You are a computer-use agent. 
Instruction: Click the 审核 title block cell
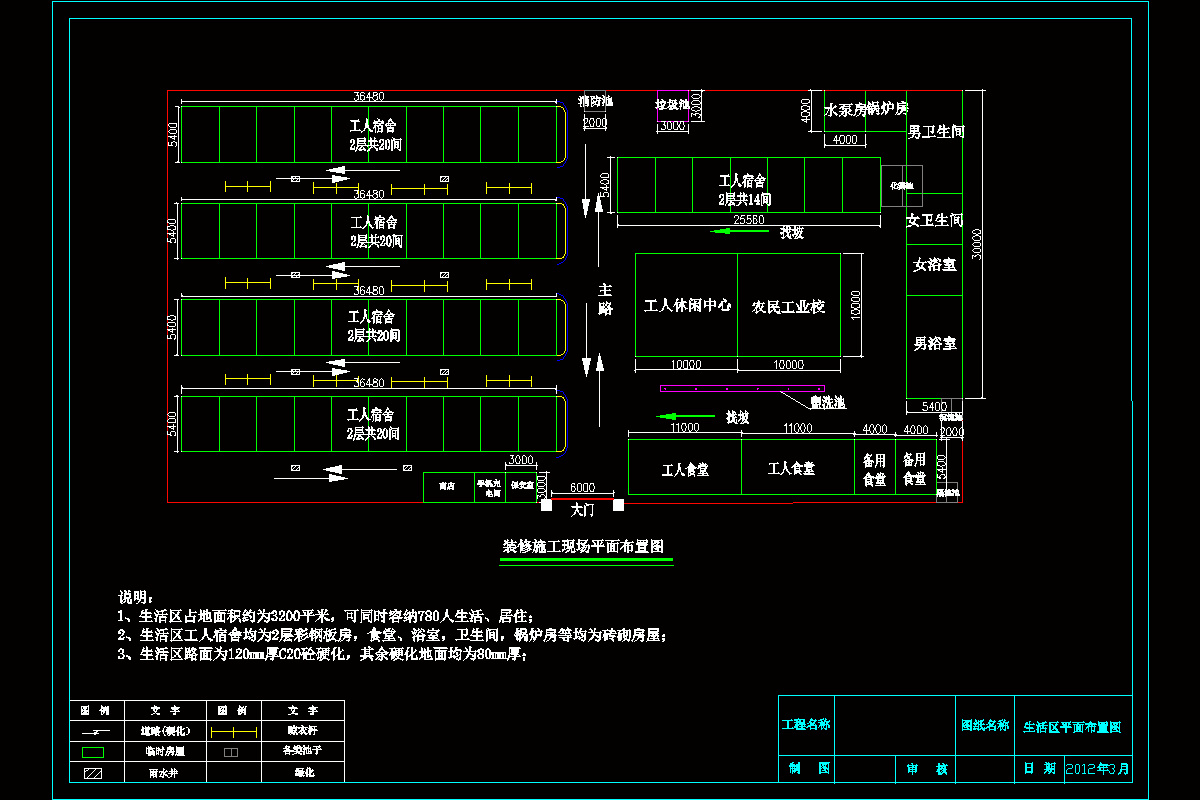click(x=927, y=769)
